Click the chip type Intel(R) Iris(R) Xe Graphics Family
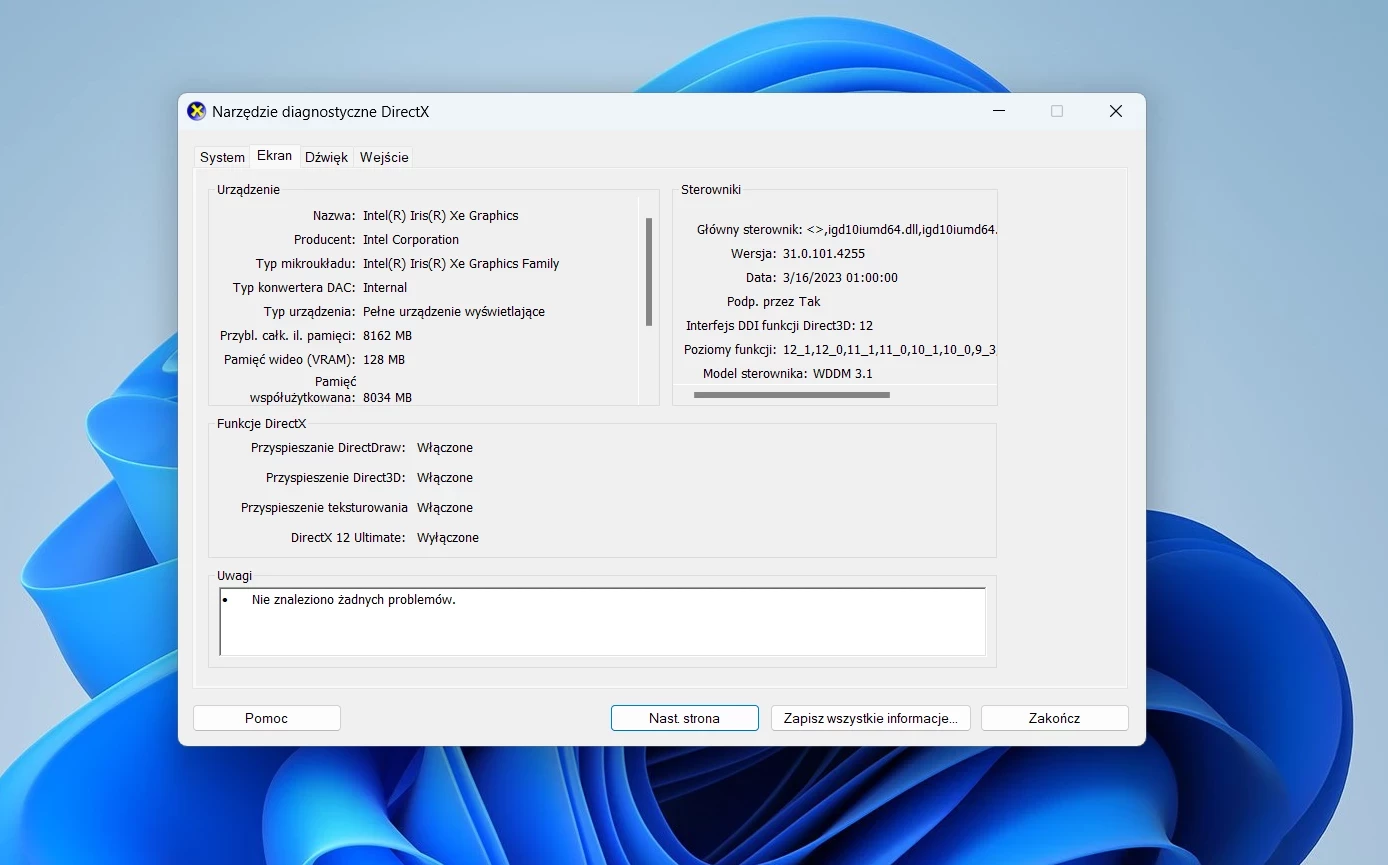 pos(461,263)
